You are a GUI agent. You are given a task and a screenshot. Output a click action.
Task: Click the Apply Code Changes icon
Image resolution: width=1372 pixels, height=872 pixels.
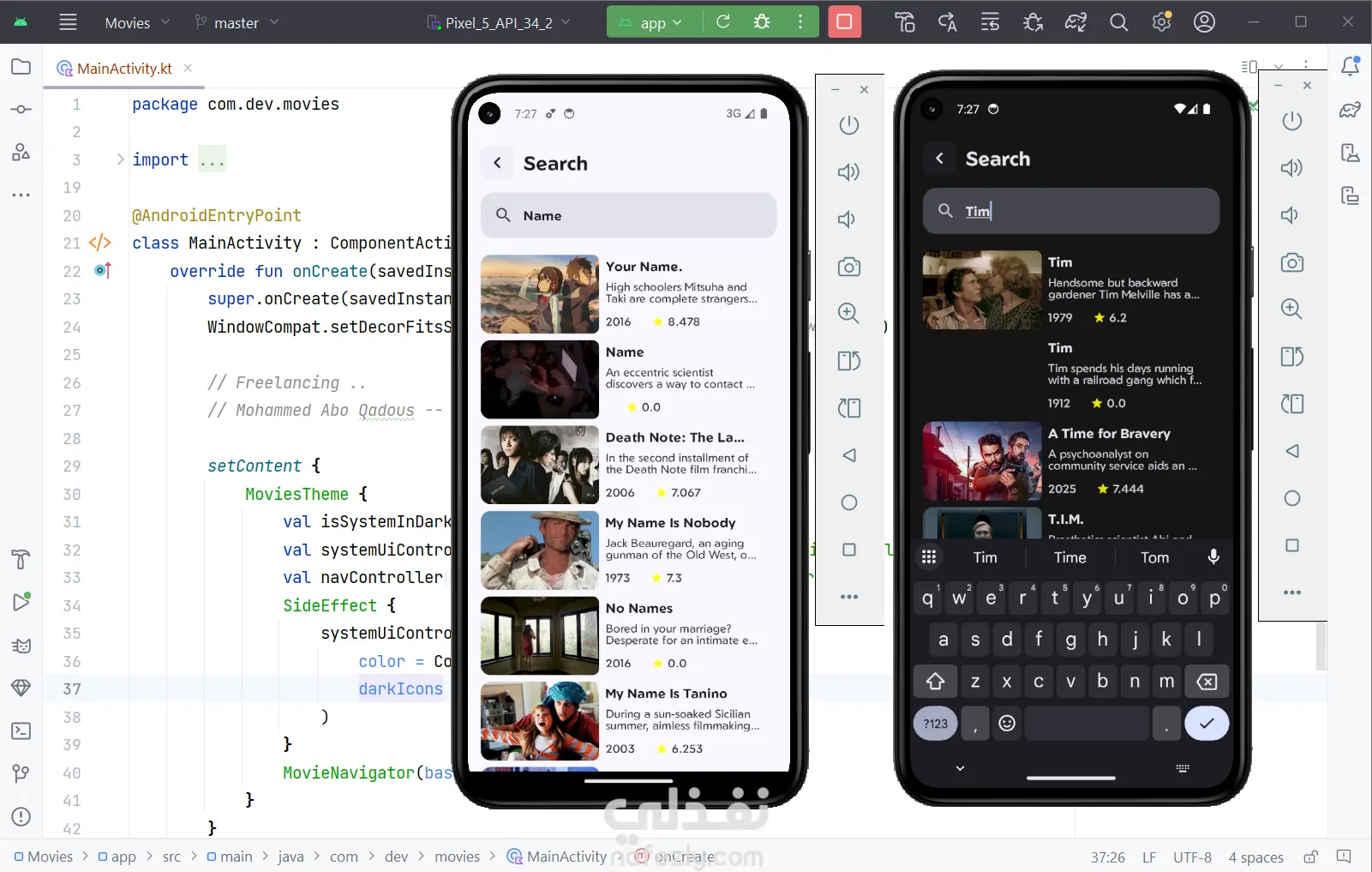point(990,22)
